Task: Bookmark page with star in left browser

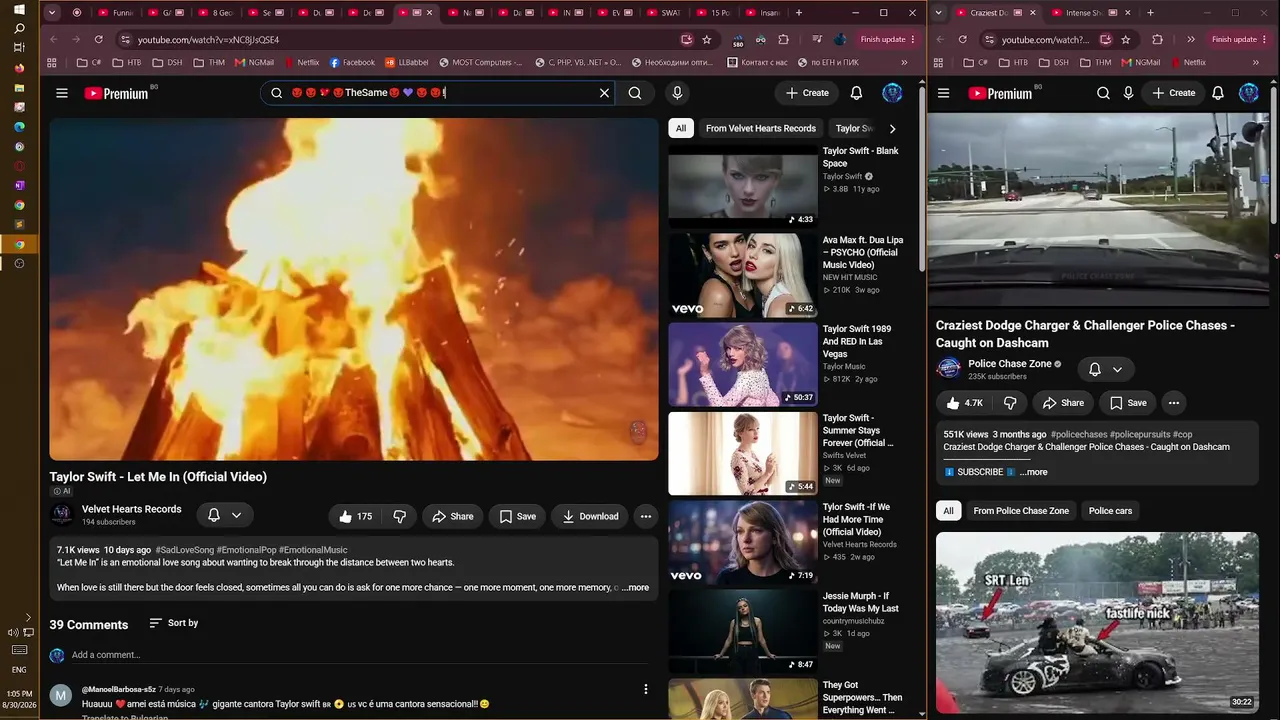Action: [x=707, y=40]
